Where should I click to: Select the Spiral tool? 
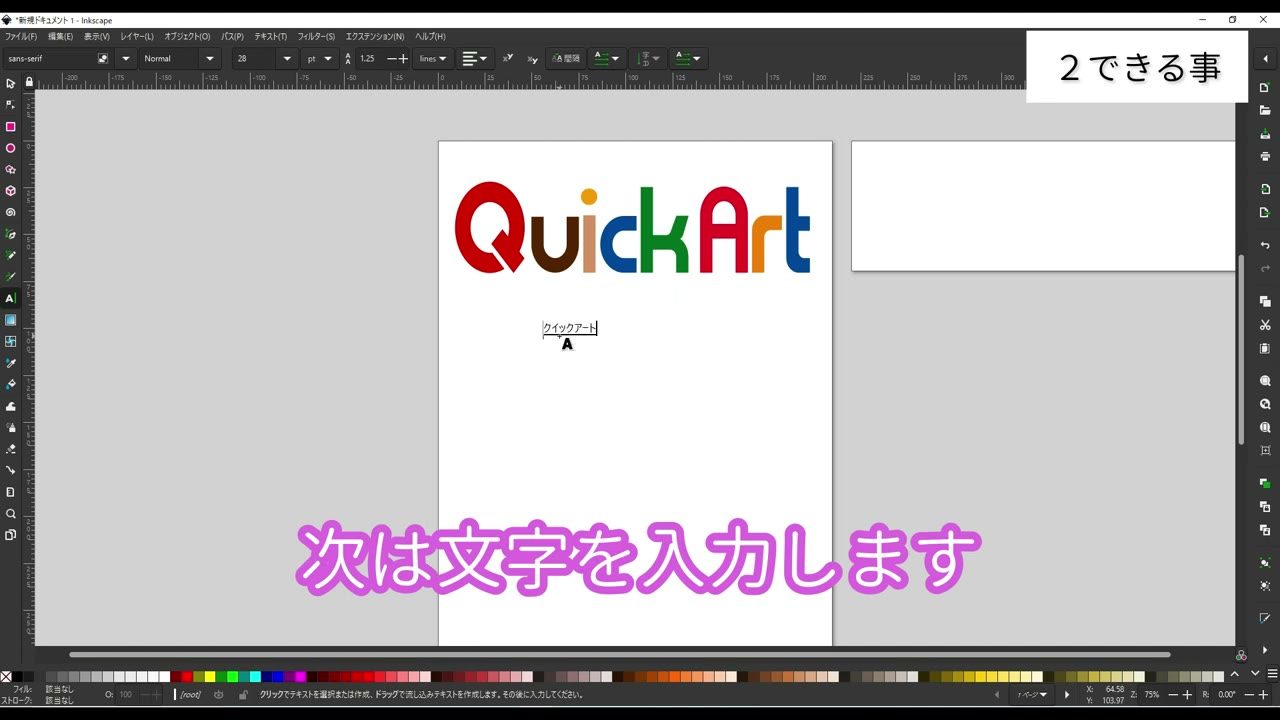11,212
